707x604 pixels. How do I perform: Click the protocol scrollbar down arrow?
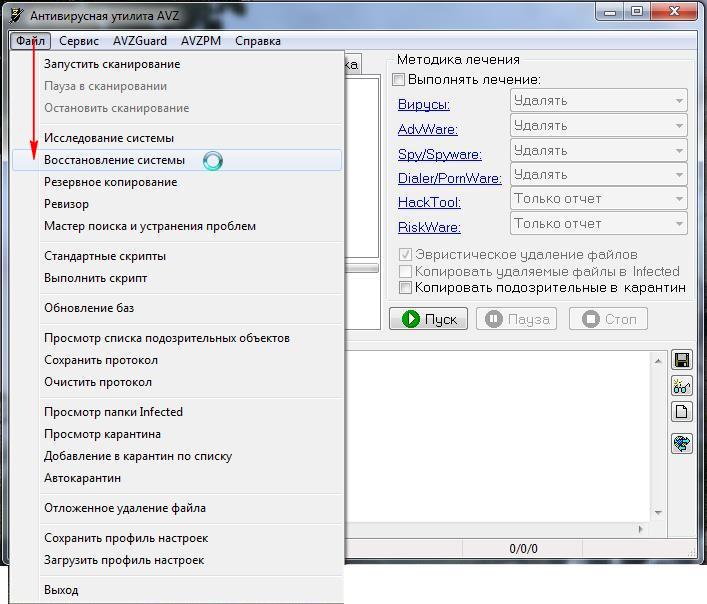(x=658, y=512)
